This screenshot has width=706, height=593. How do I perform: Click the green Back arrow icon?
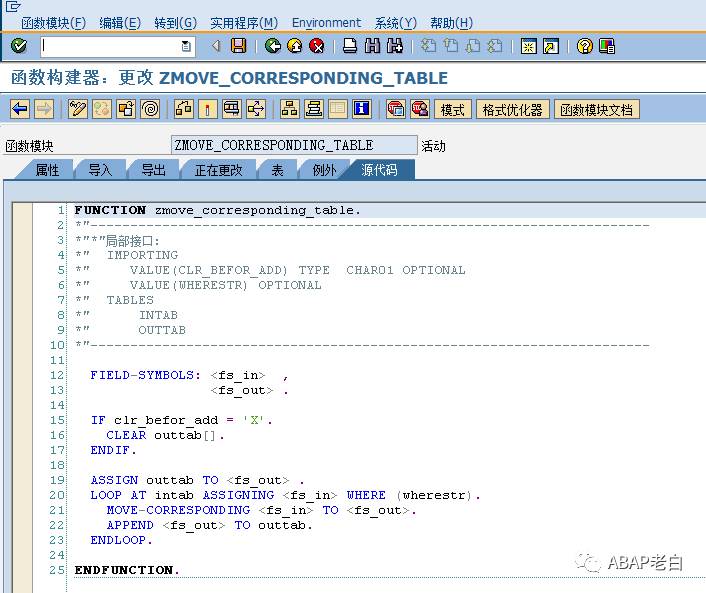[272, 46]
